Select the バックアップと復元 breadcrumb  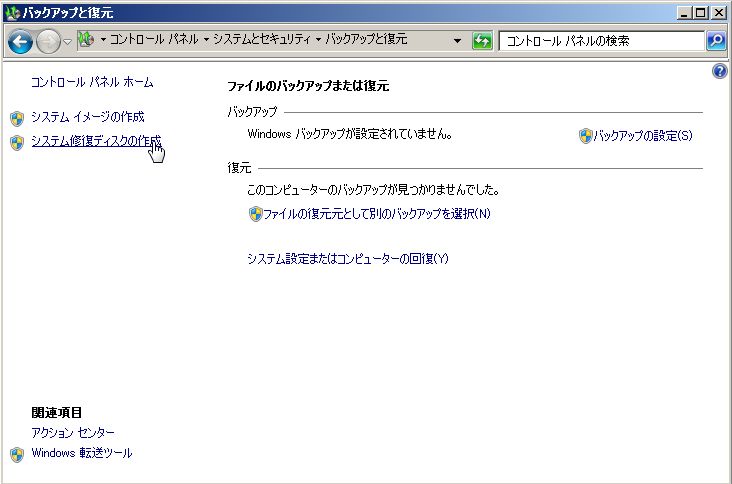[x=366, y=39]
